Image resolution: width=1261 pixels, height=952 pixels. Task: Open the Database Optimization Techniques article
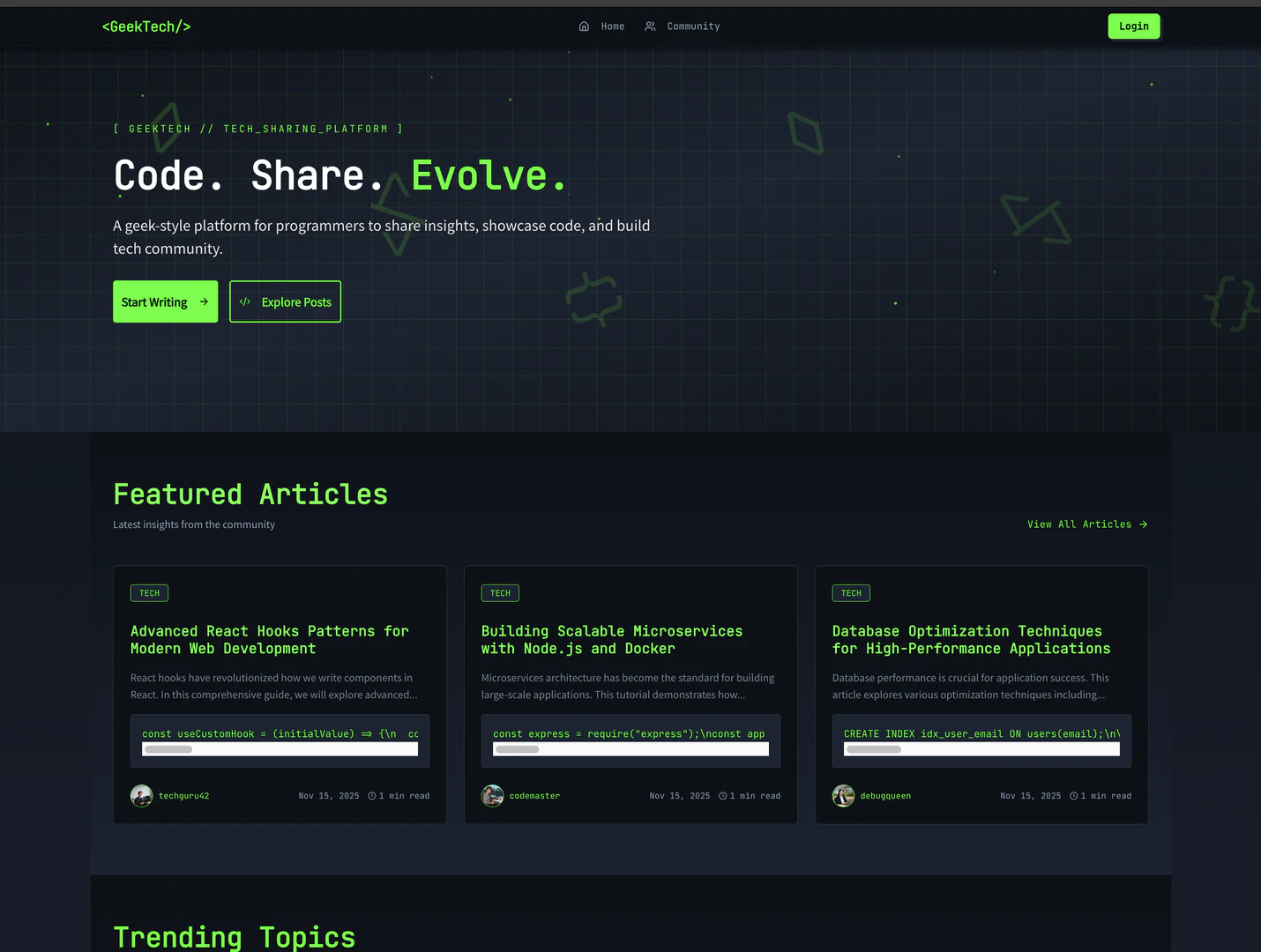(x=970, y=640)
